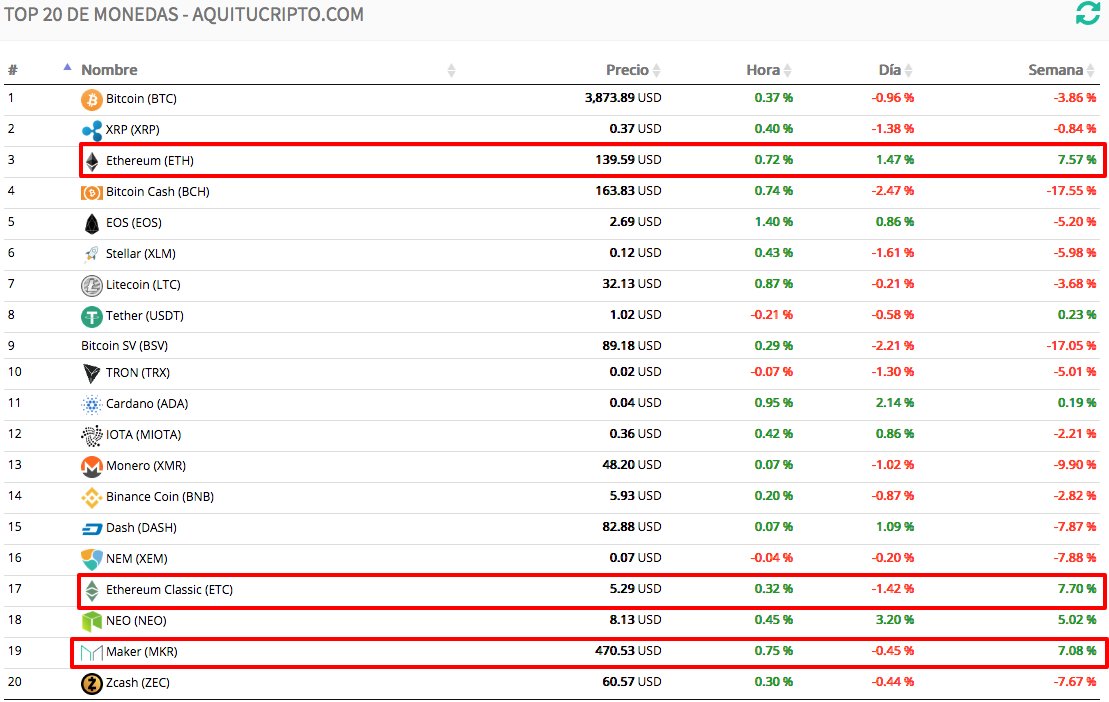This screenshot has height=702, width=1109.
Task: Click the Tether logo icon
Action: click(91, 317)
